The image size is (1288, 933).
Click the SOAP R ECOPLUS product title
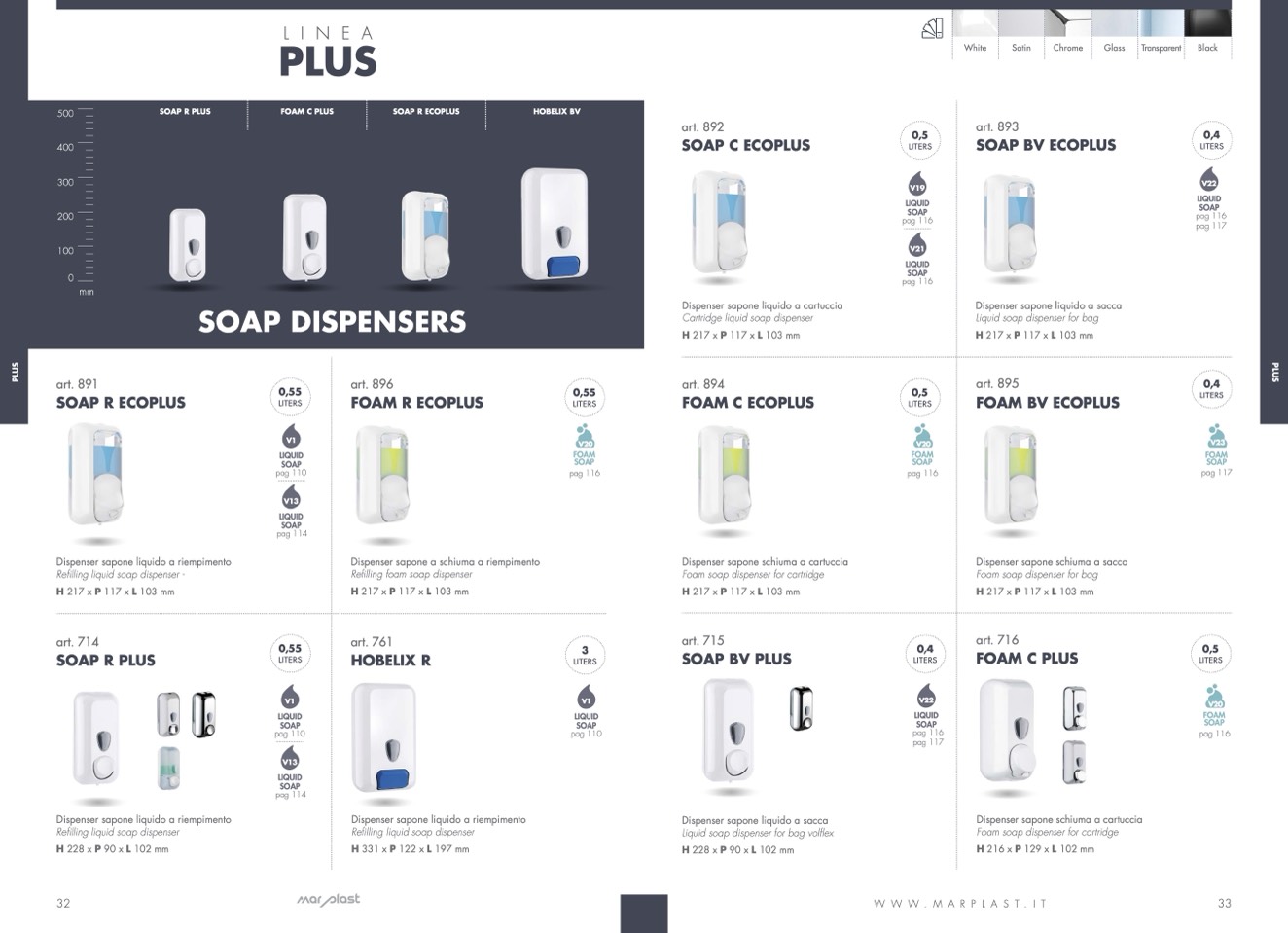[x=121, y=402]
